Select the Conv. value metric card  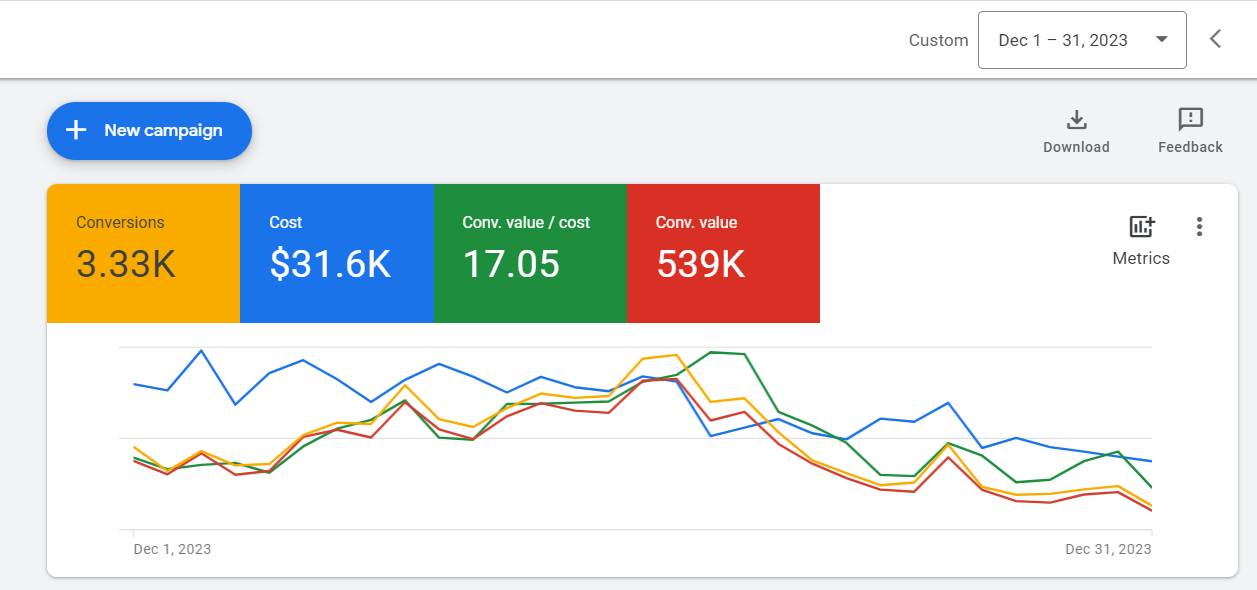click(723, 253)
